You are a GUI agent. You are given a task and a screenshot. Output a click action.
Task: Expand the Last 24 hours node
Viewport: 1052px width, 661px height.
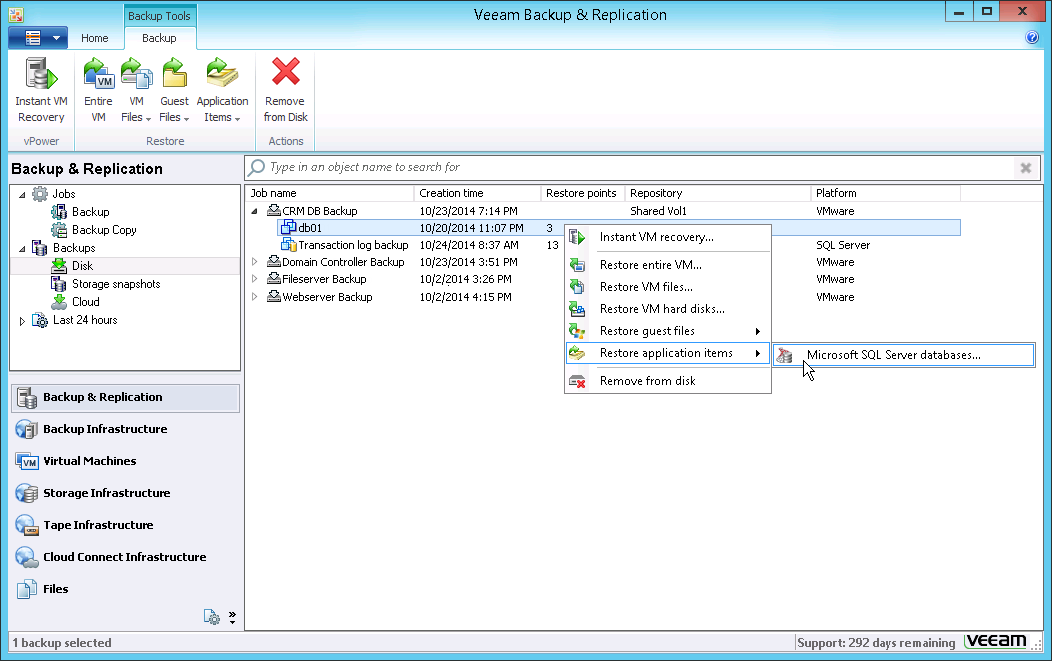(22, 321)
